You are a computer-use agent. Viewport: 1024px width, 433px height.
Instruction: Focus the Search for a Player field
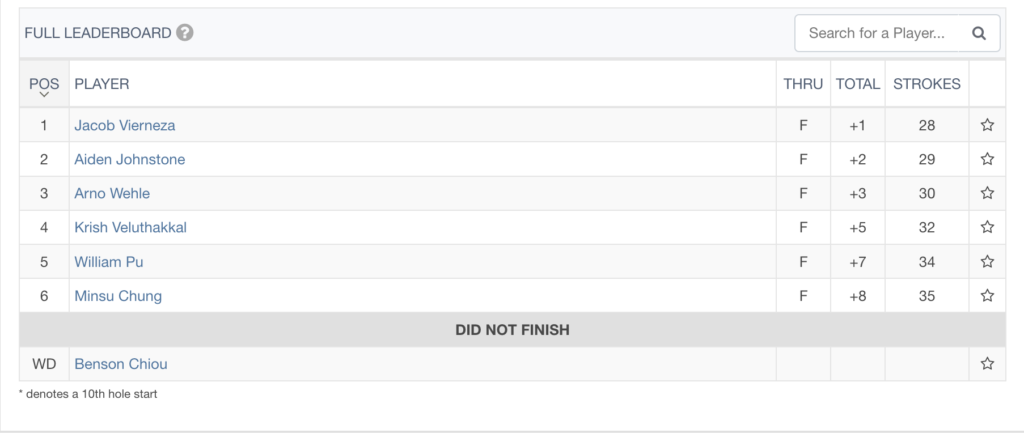876,33
